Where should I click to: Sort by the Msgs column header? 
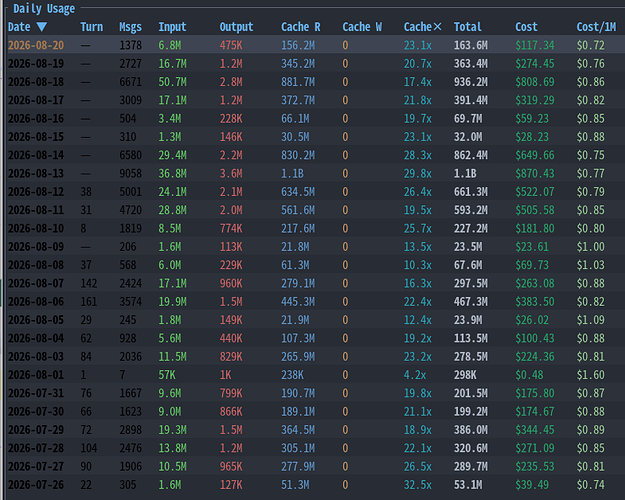(x=130, y=27)
